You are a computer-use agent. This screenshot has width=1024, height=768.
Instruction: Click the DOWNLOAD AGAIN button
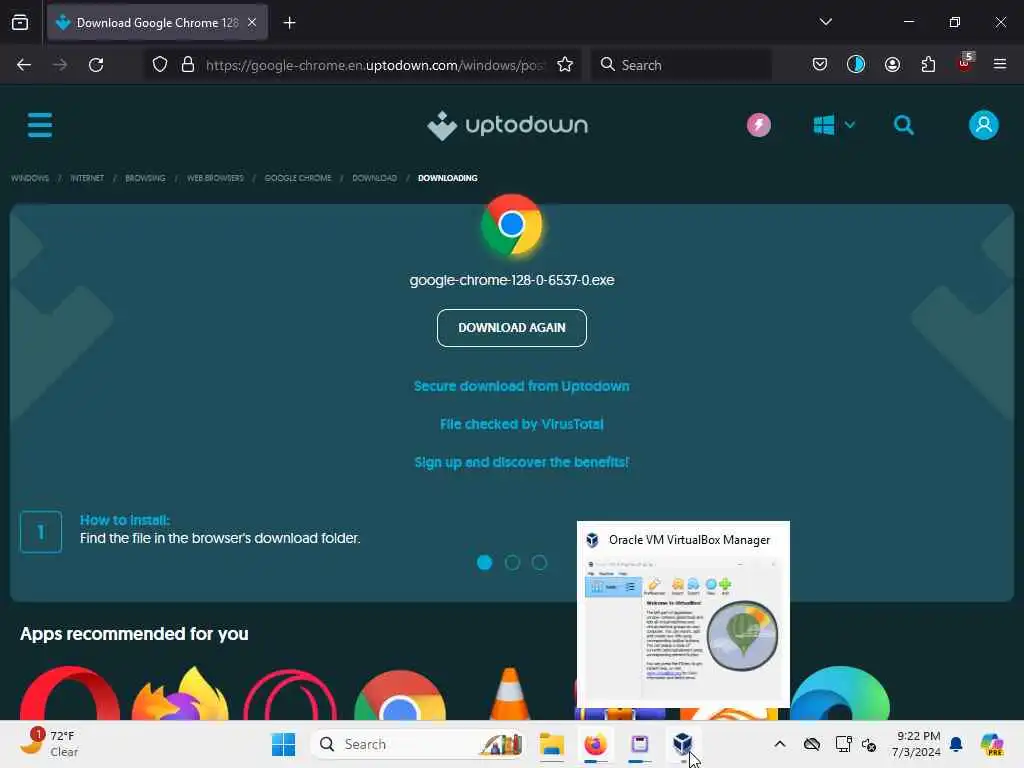511,328
